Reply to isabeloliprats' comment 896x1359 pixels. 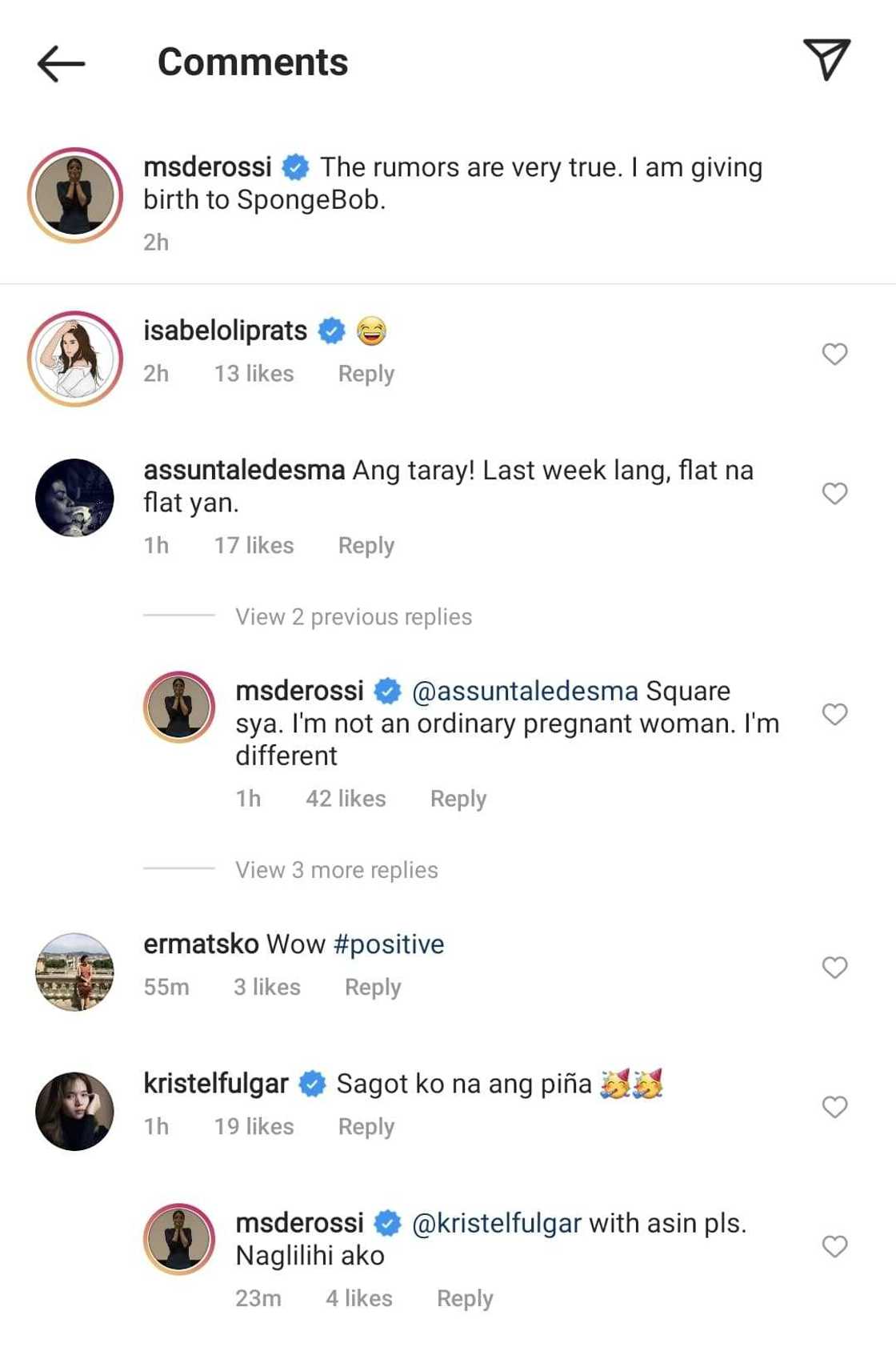[x=366, y=374]
